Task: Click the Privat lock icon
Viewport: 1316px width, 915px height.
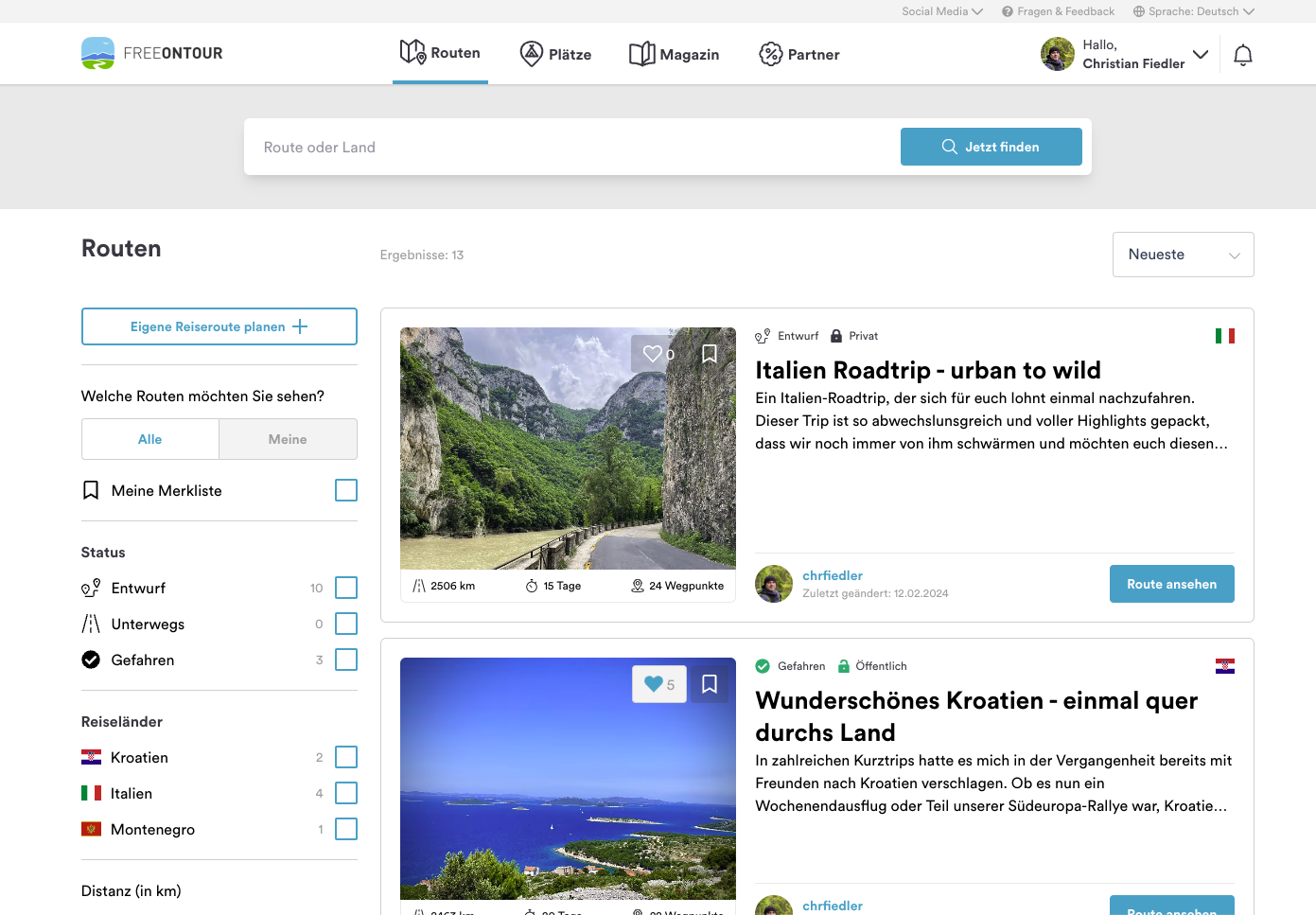Action: click(x=836, y=336)
